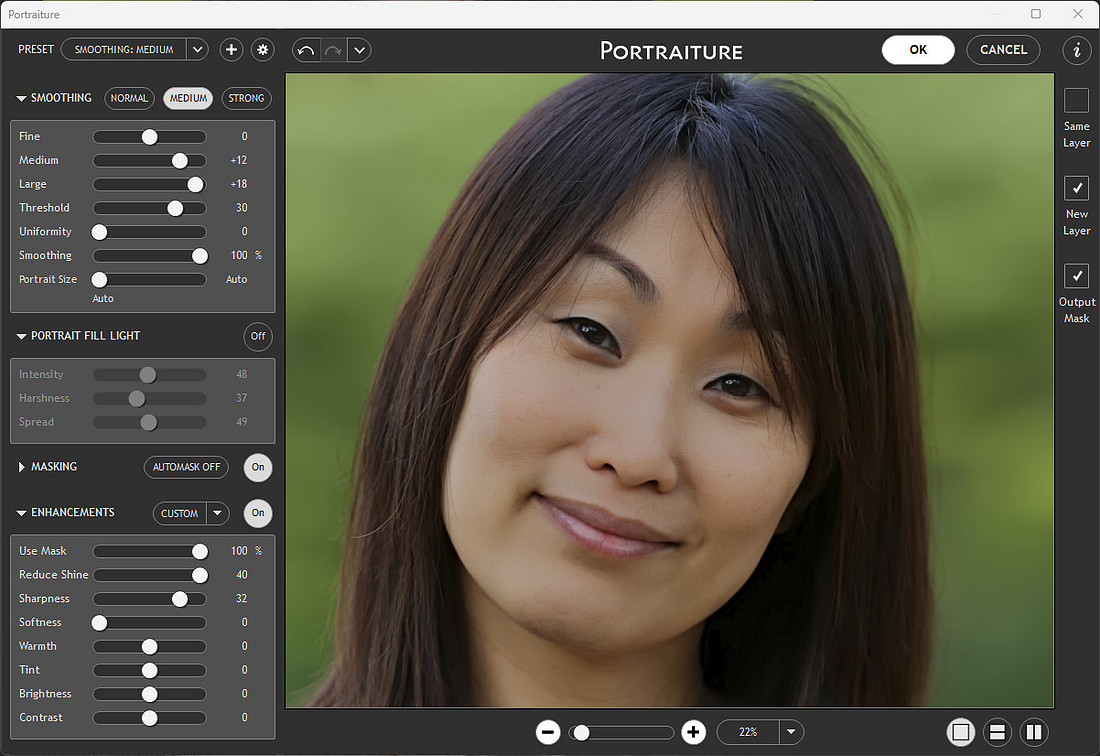
Task: Click the Smoothing percentage slider
Action: click(x=149, y=256)
